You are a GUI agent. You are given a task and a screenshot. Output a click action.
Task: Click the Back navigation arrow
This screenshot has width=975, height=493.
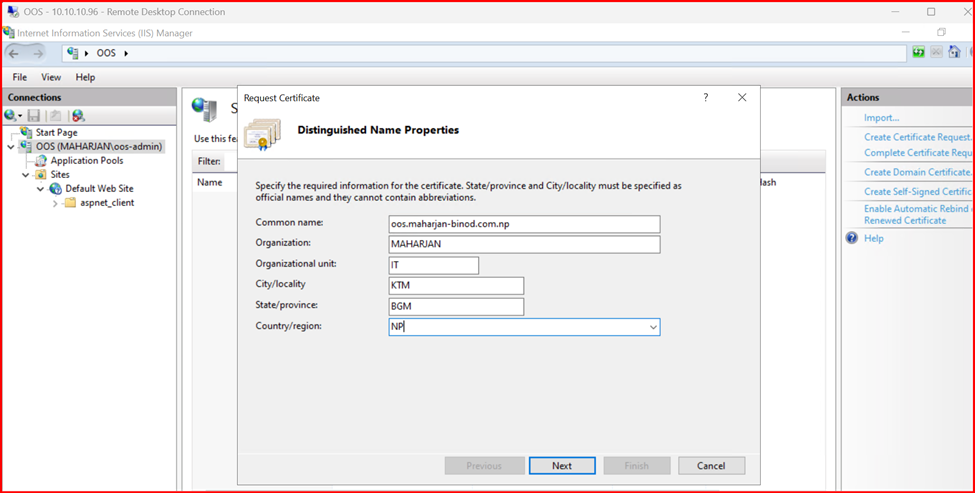(15, 53)
